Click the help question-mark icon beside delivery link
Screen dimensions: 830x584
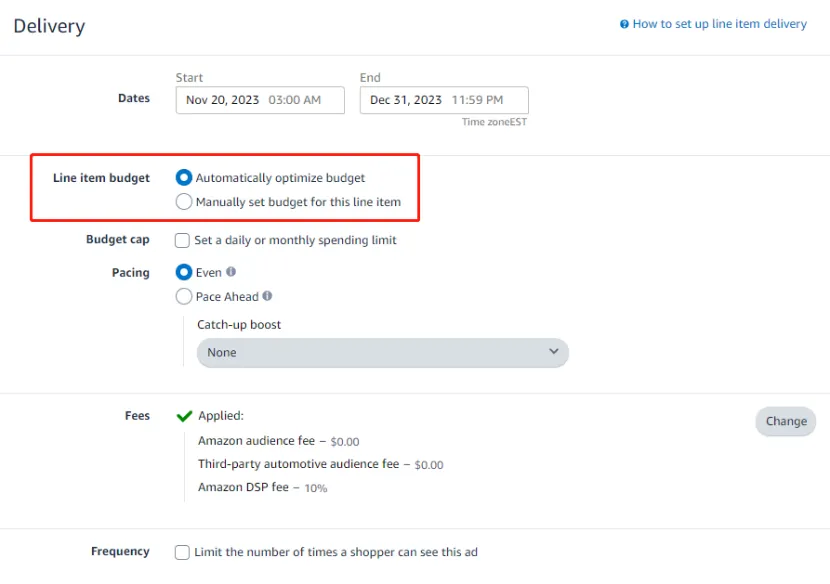point(624,24)
